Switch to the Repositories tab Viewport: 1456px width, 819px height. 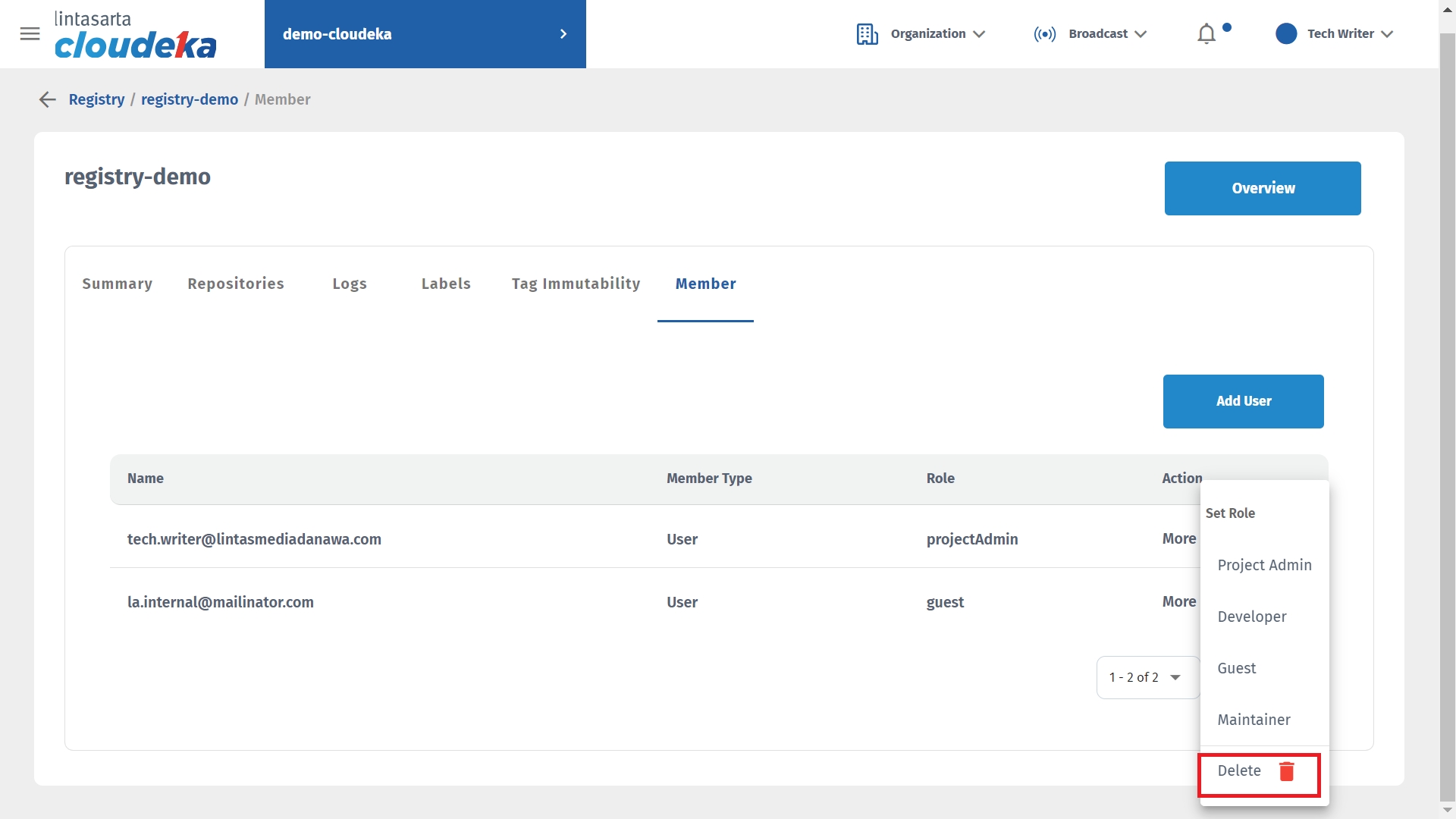pos(236,284)
